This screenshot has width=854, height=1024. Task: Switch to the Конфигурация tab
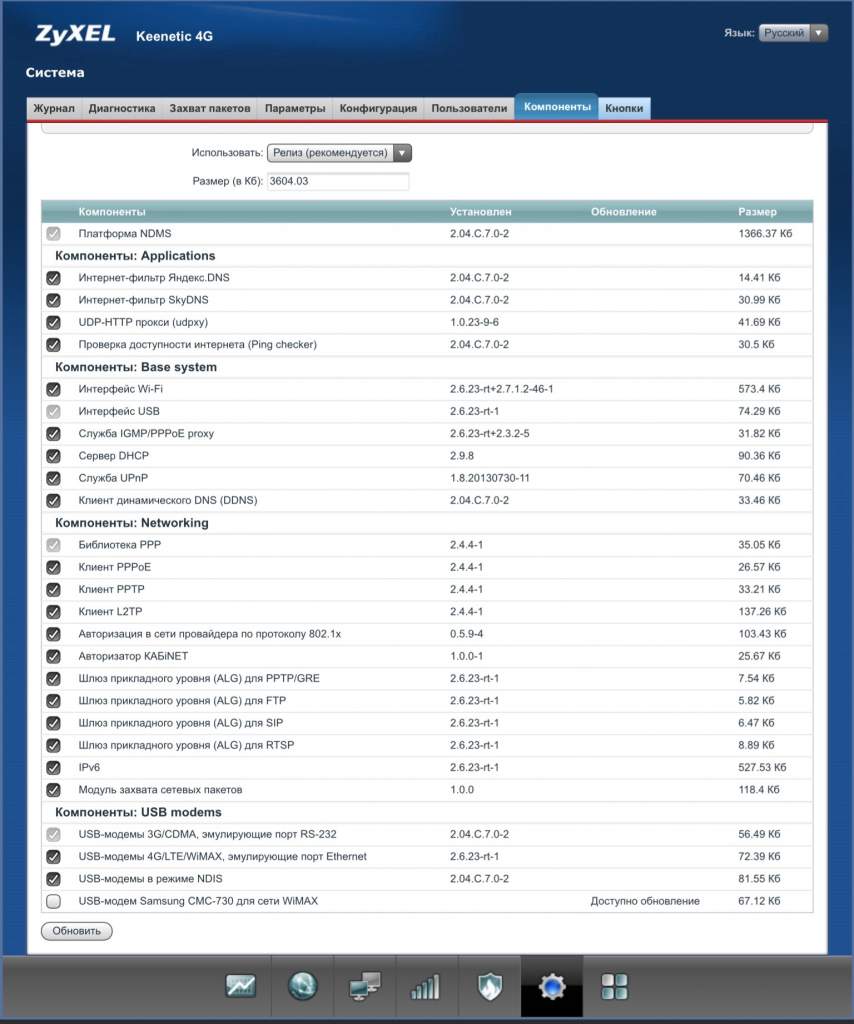[378, 108]
